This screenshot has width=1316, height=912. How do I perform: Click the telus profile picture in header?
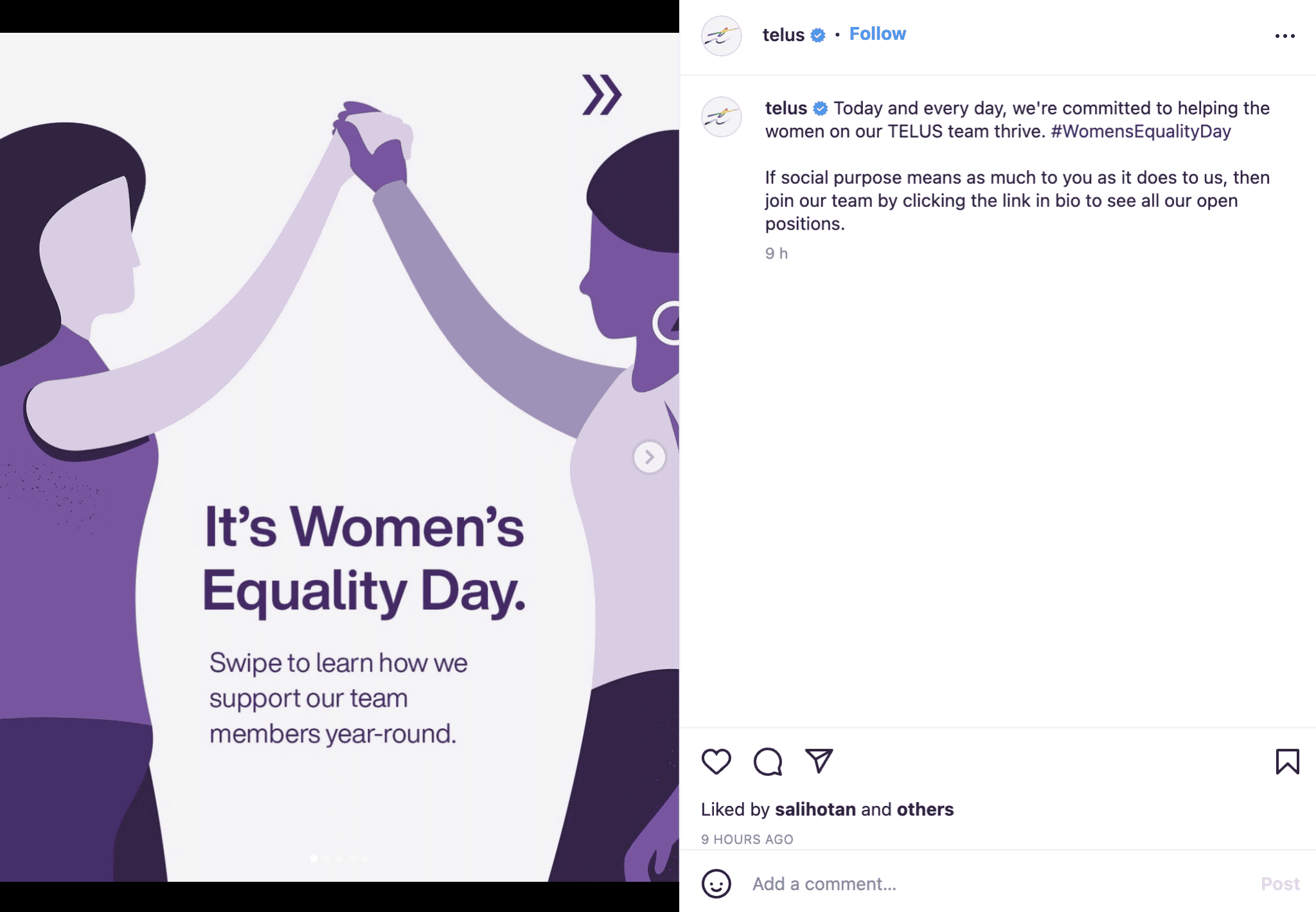point(721,36)
